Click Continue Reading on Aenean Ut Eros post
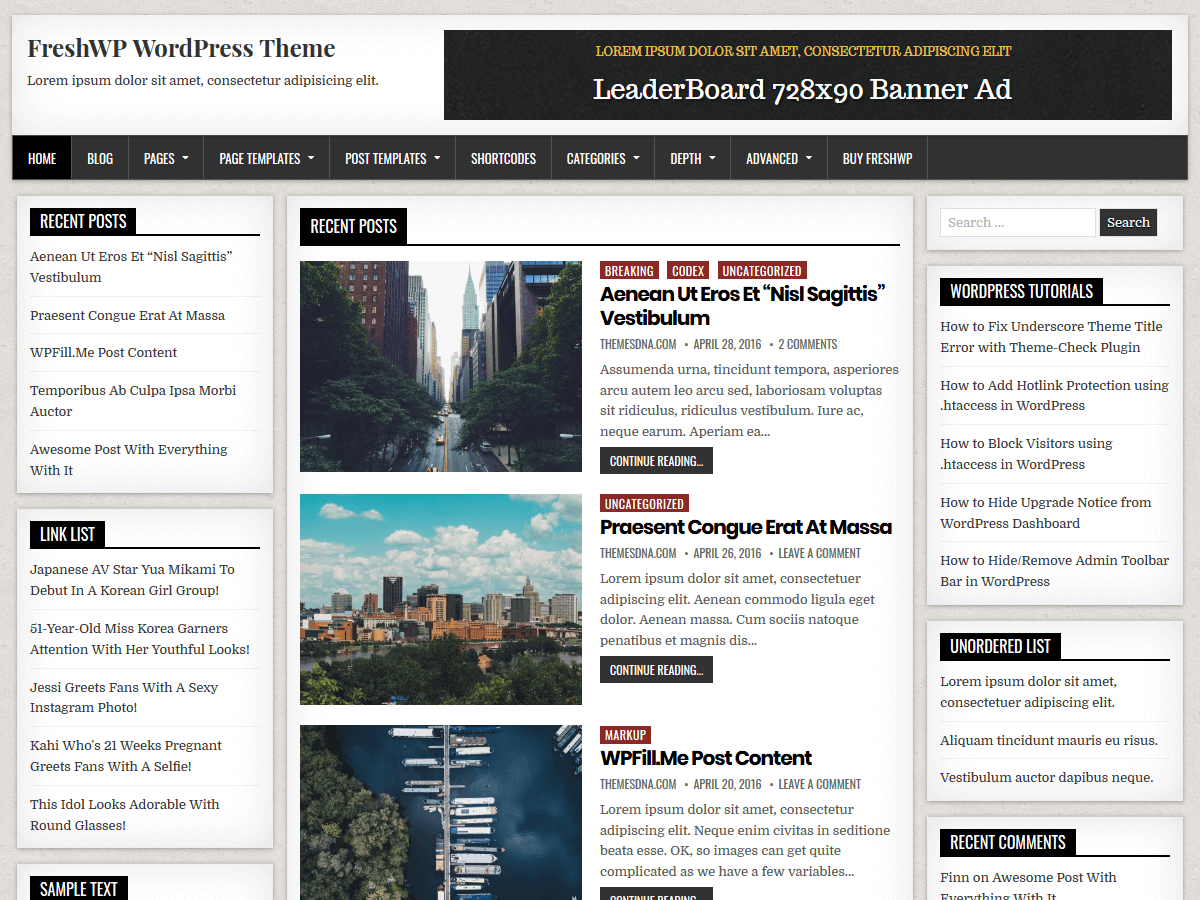The width and height of the screenshot is (1200, 900). [656, 460]
